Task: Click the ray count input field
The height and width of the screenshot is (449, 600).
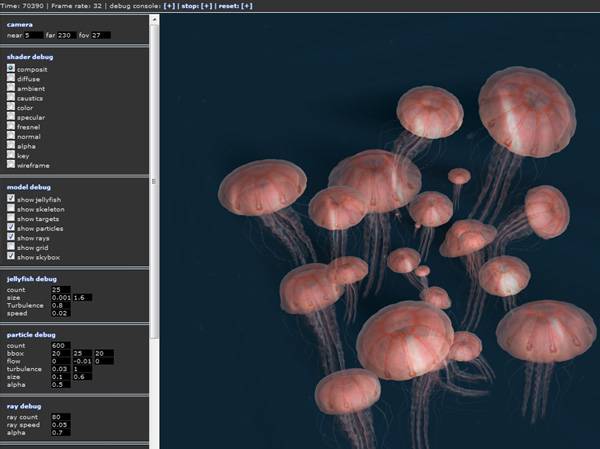Action: tap(61, 417)
